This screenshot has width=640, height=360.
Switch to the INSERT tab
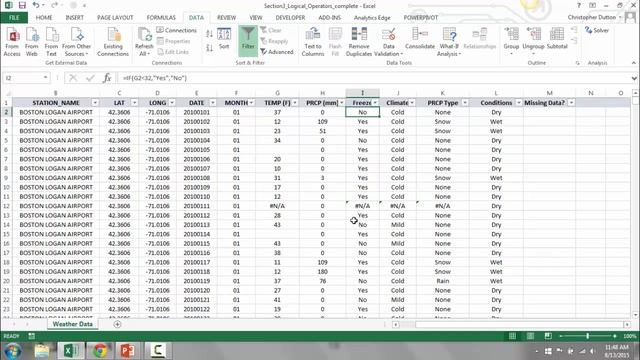point(75,18)
